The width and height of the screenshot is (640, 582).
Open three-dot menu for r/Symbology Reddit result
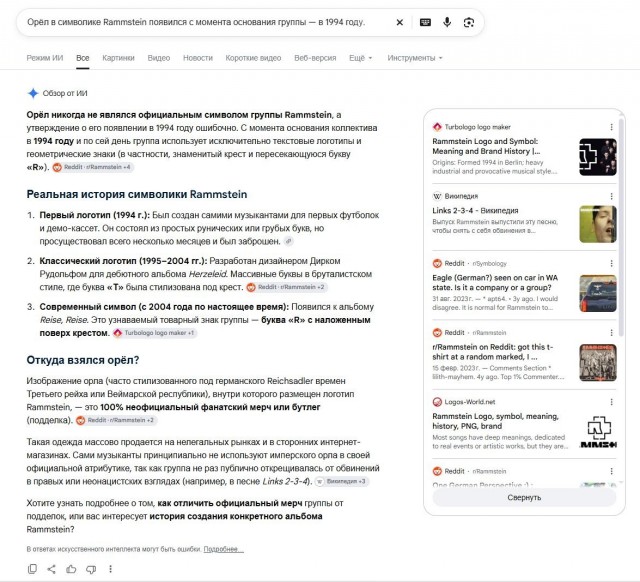611,264
